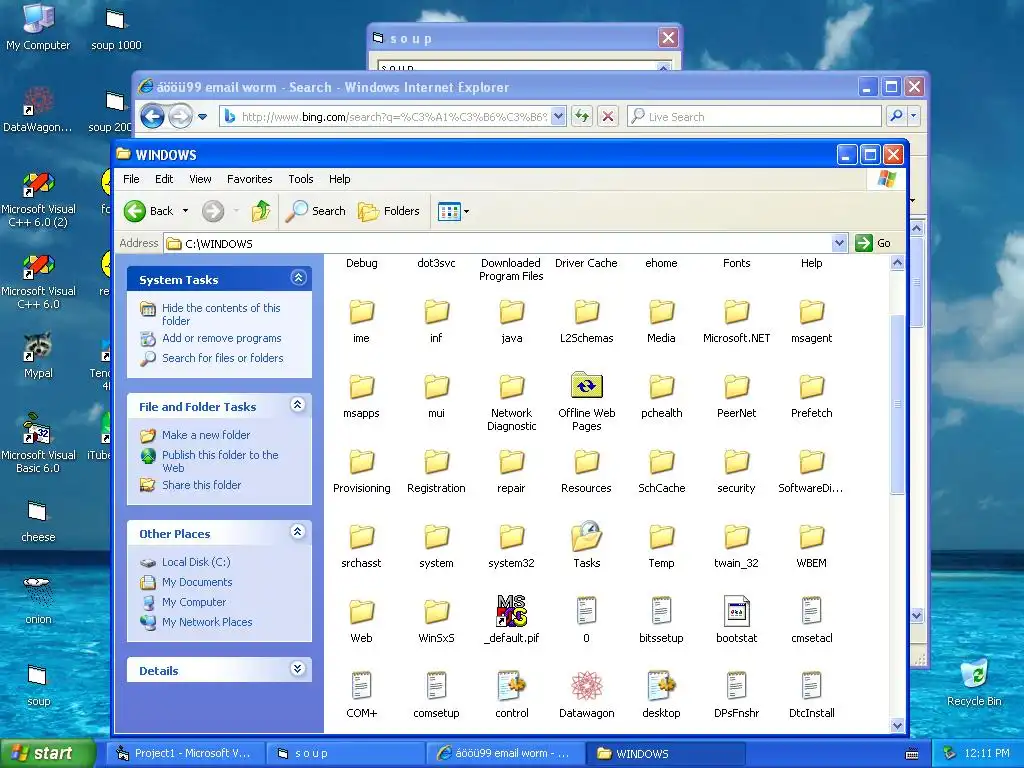The height and width of the screenshot is (768, 1024).
Task: Select the Temp folder icon
Action: tap(661, 537)
